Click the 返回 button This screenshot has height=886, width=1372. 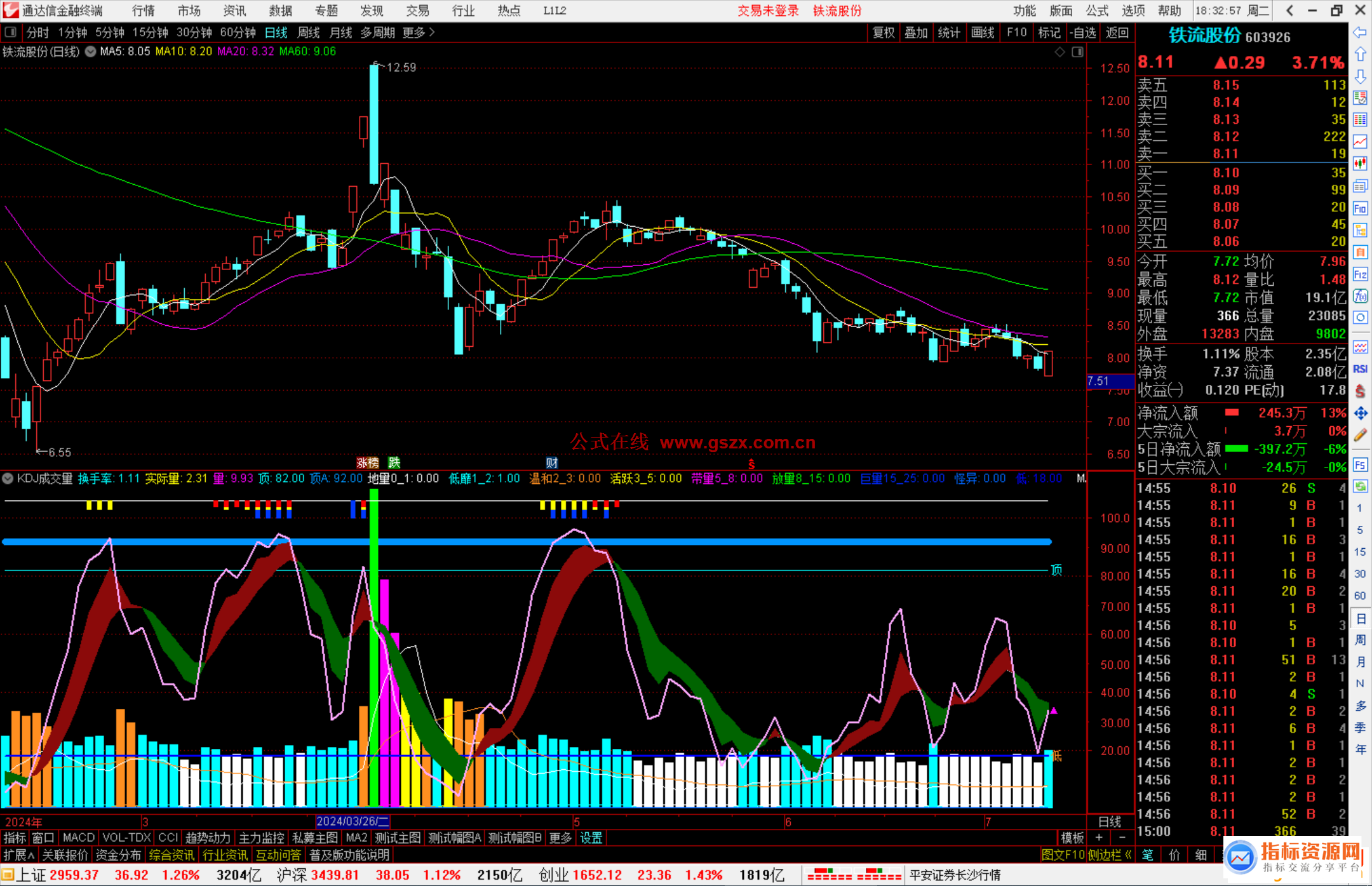tap(1117, 32)
